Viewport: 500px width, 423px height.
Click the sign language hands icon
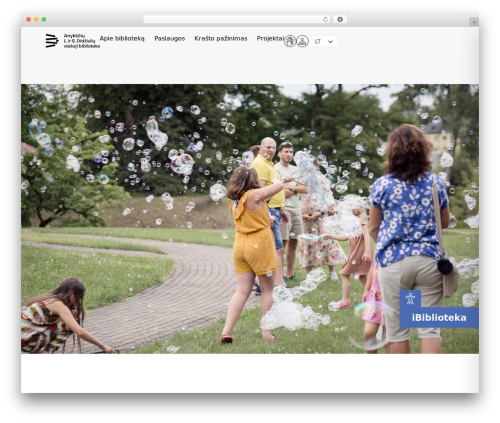pyautogui.click(x=290, y=41)
